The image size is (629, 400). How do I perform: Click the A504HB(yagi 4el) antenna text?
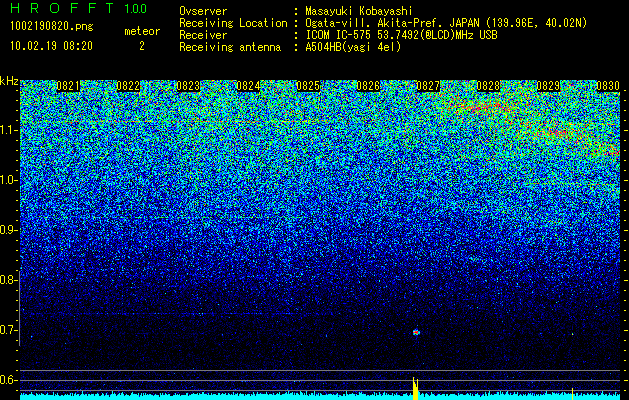(x=353, y=47)
